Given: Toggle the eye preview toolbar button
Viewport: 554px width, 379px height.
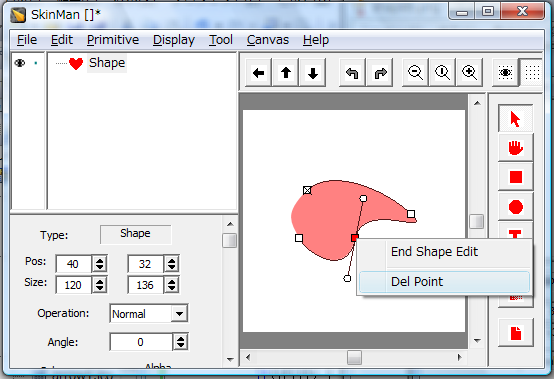Looking at the screenshot, I should point(506,73).
